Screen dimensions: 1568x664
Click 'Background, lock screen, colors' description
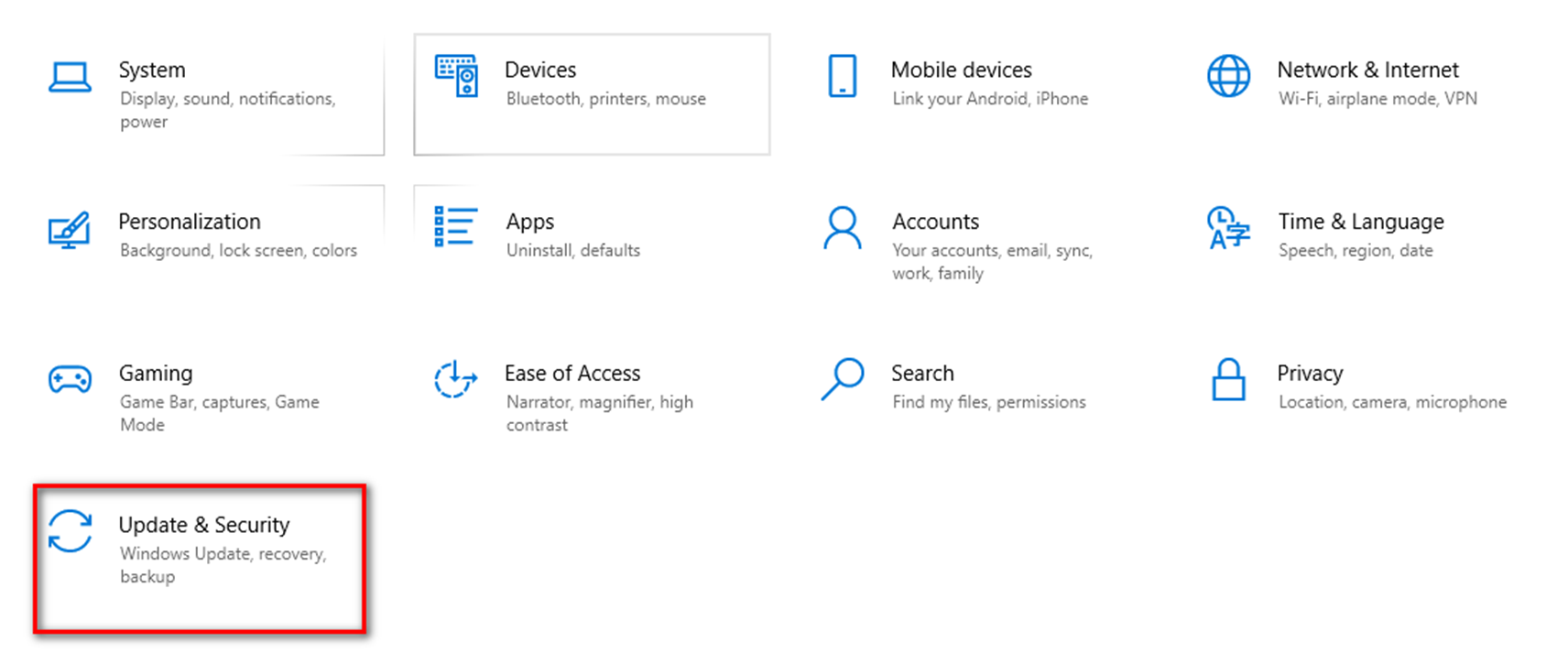tap(238, 250)
